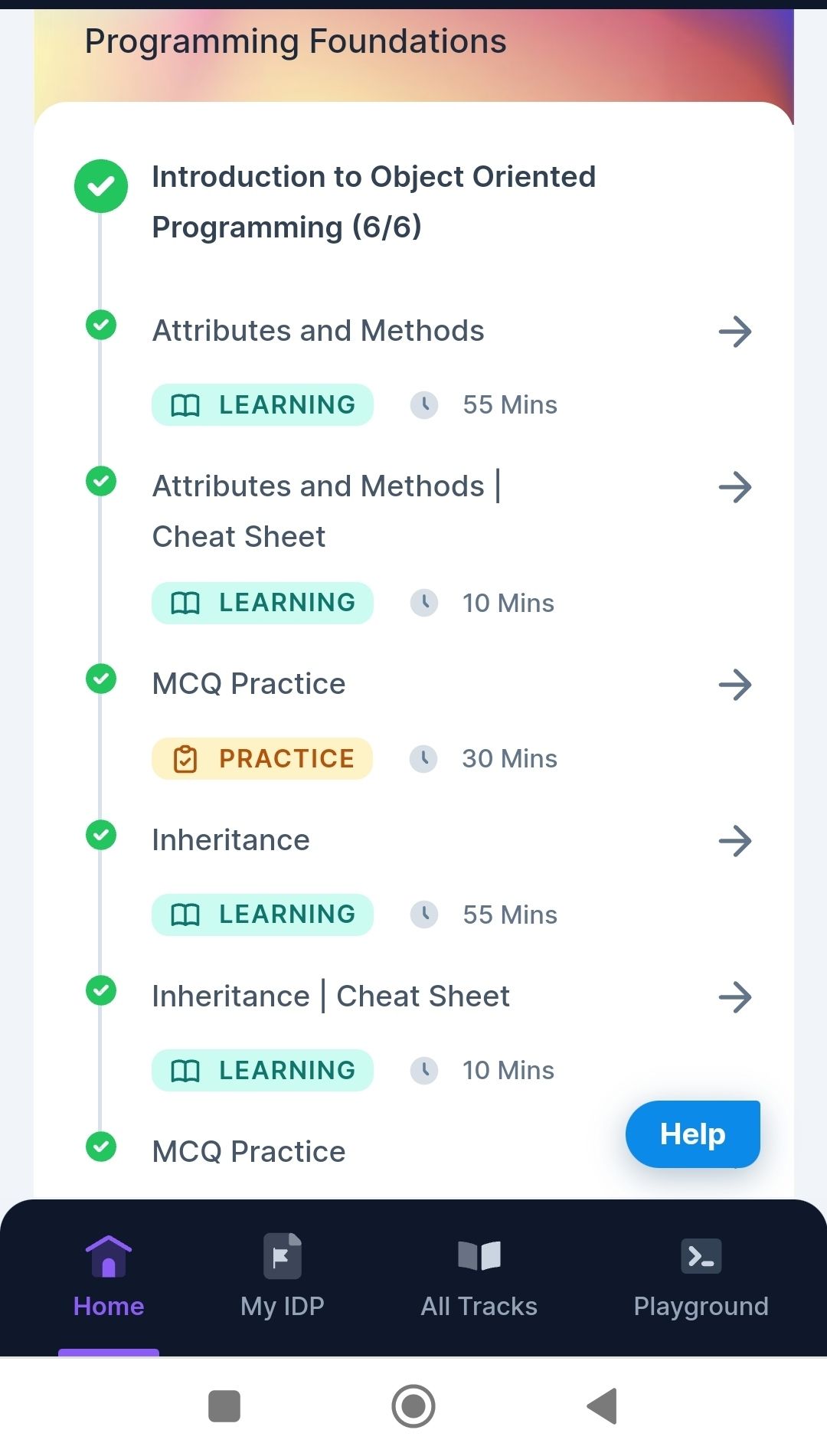This screenshot has width=827, height=1456.
Task: Open arrow for Attributes and Methods lesson
Action: pos(735,332)
